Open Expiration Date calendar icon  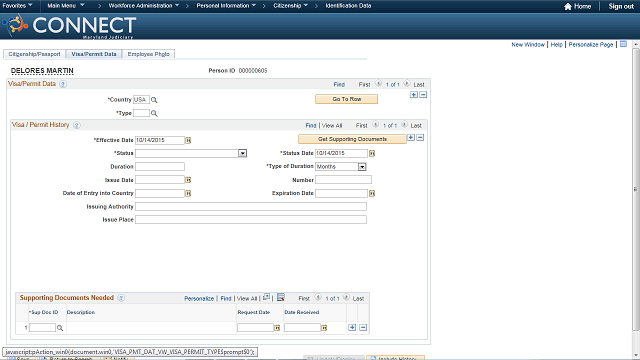(372, 193)
